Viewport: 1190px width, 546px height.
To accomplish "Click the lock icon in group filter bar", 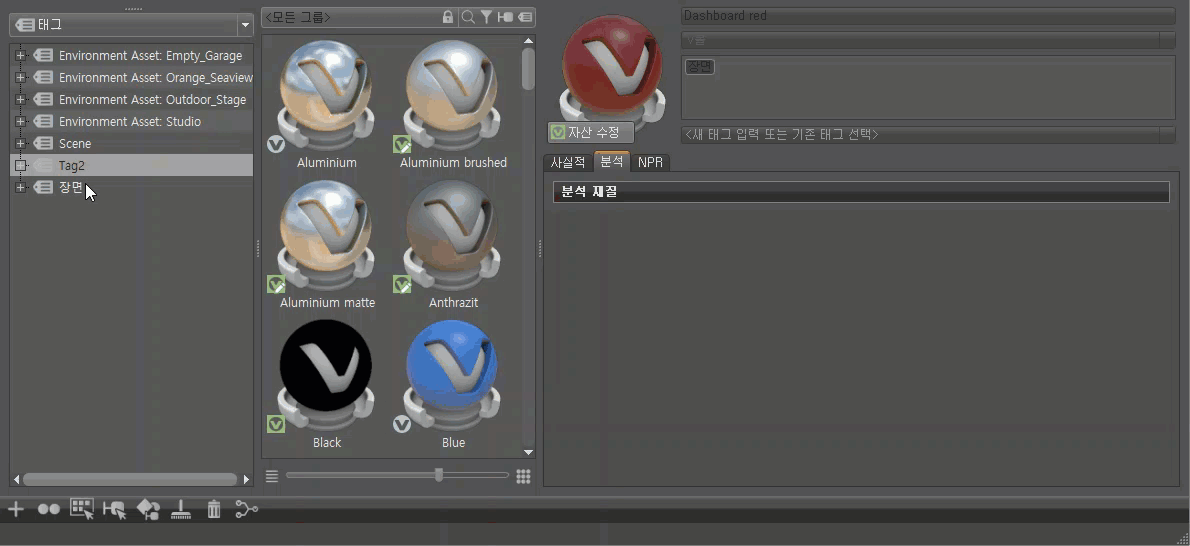I will pyautogui.click(x=448, y=17).
